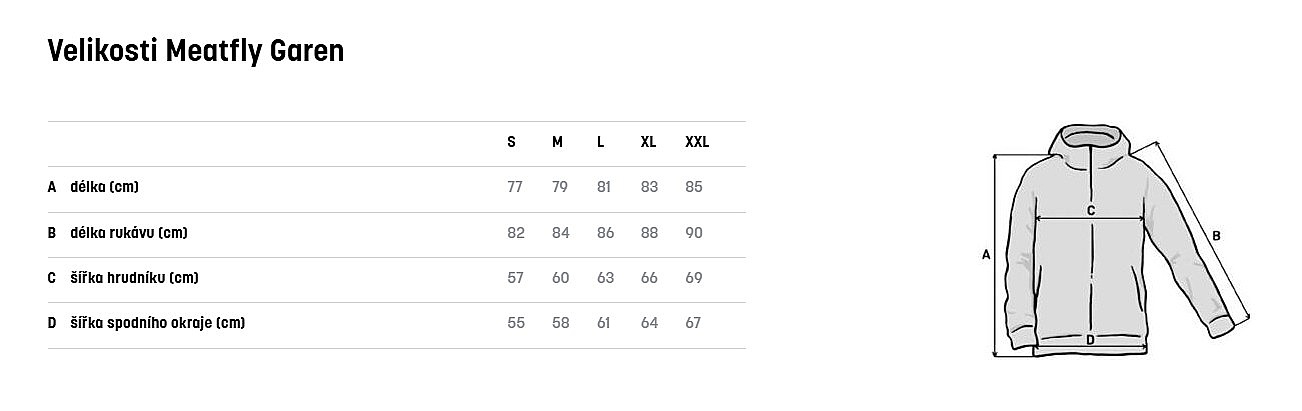
Task: Click the letter D on the jacket hem
Action: click(x=1090, y=340)
